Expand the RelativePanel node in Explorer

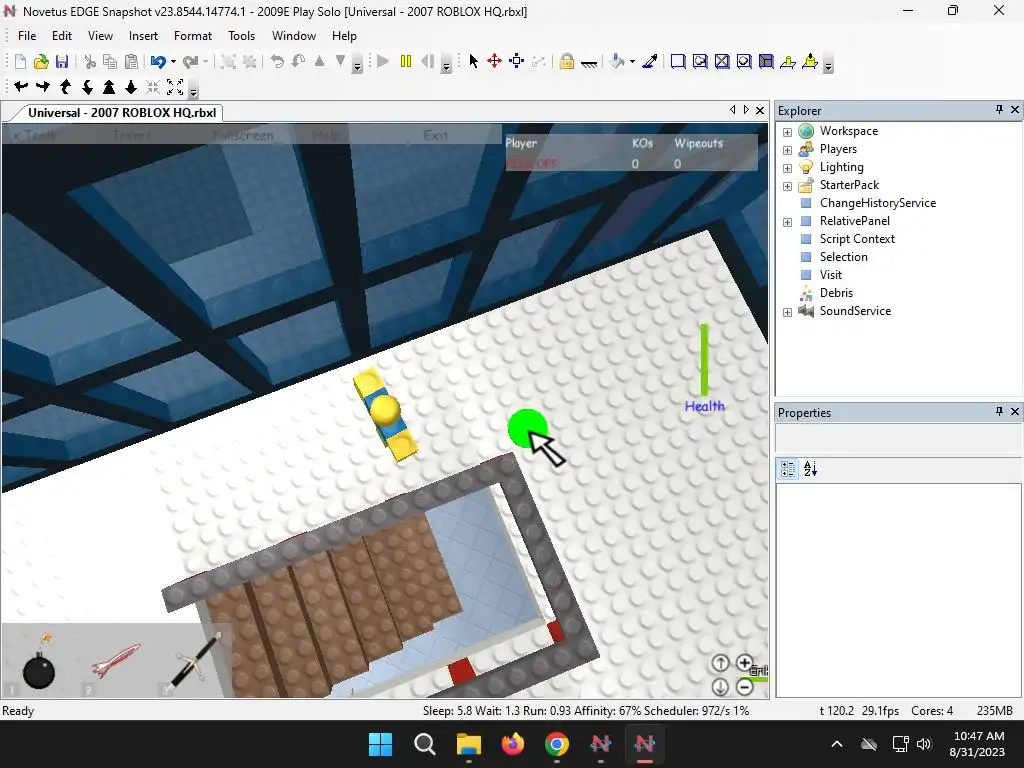788,222
